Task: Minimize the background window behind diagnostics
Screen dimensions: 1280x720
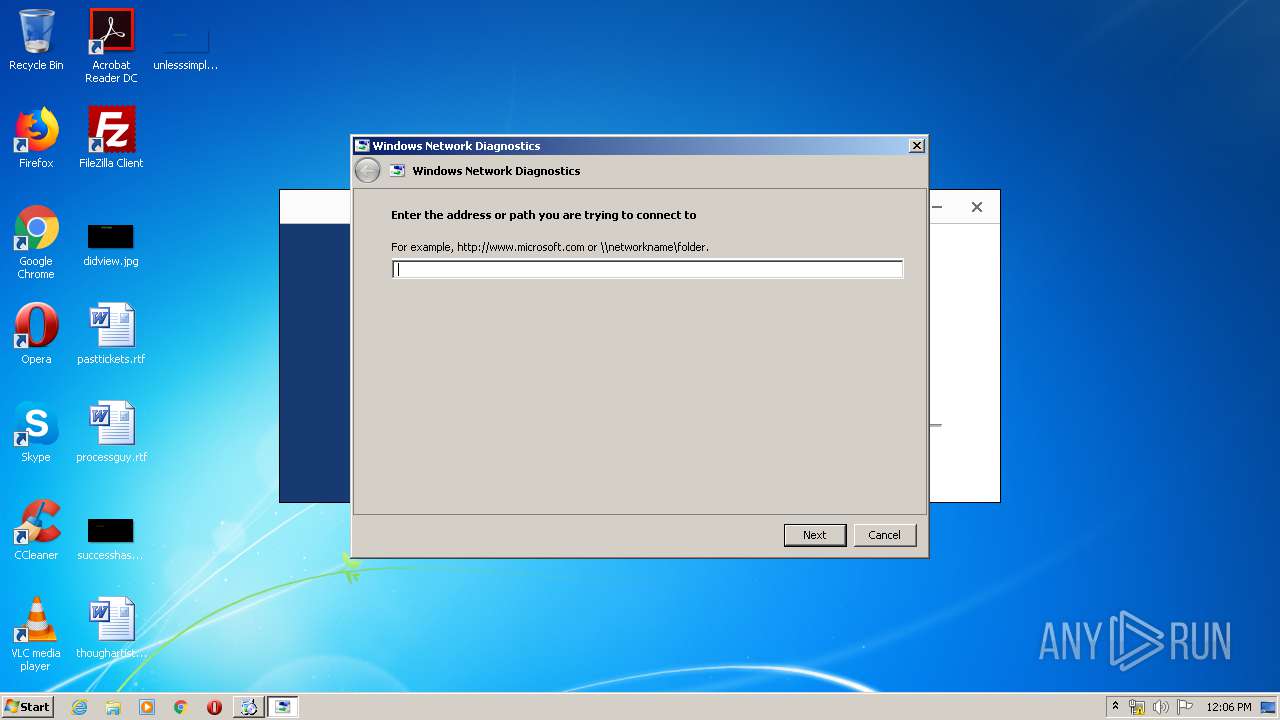Action: click(x=937, y=207)
